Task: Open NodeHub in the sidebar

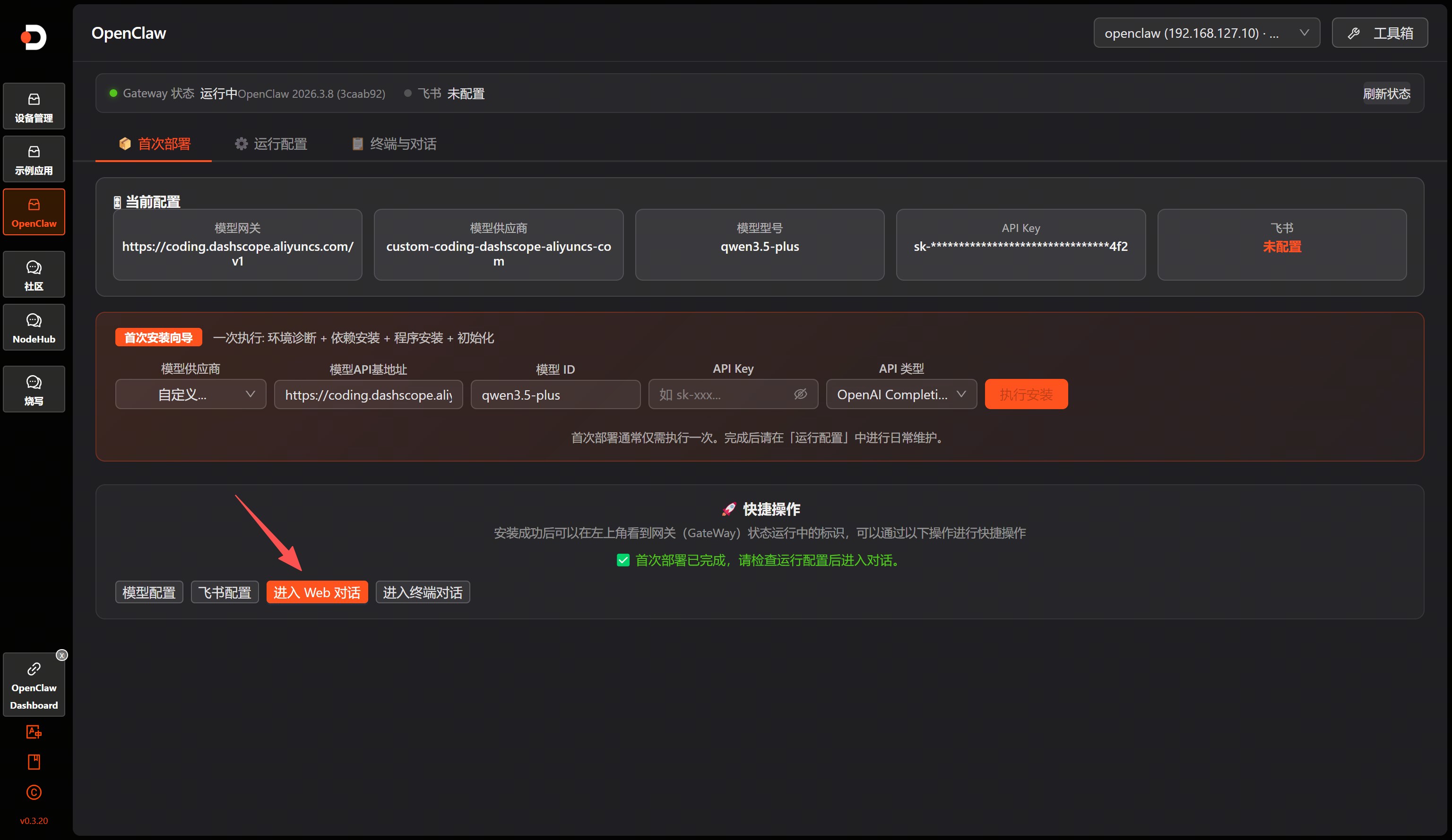Action: pos(34,327)
